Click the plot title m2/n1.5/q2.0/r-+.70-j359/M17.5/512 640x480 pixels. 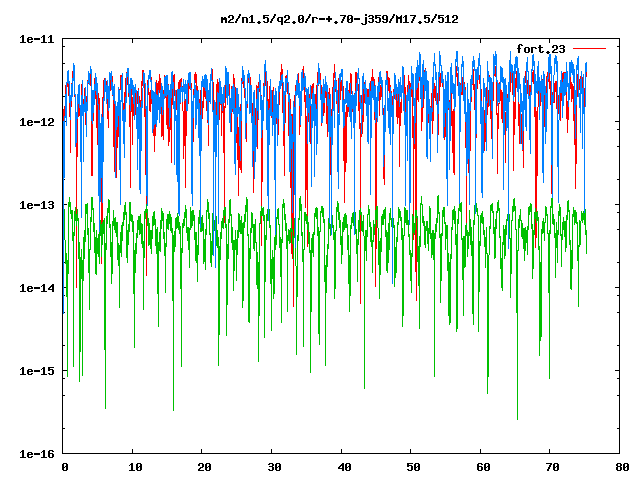(x=339, y=19)
